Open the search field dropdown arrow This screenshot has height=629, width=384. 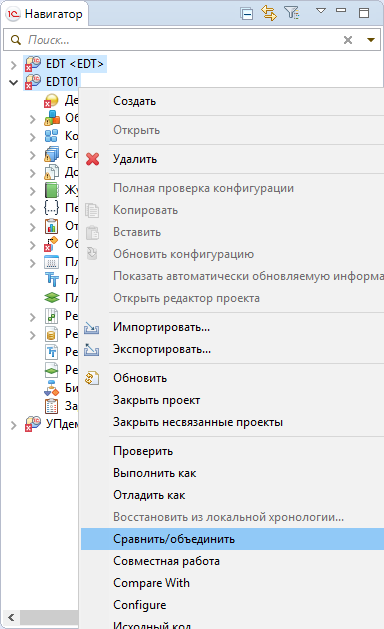coord(371,40)
